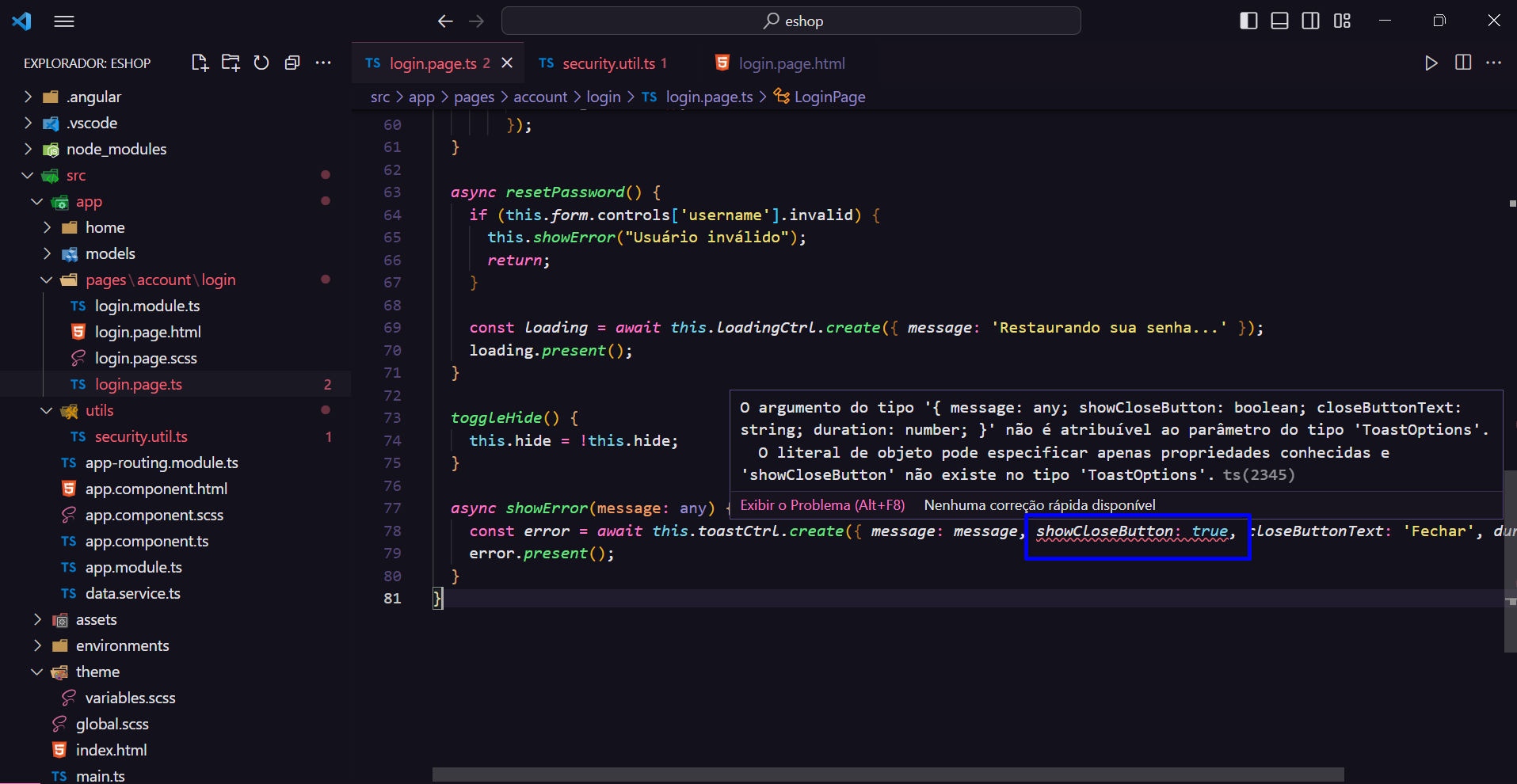Go back with the navigation arrow
1517x784 pixels.
[x=445, y=21]
